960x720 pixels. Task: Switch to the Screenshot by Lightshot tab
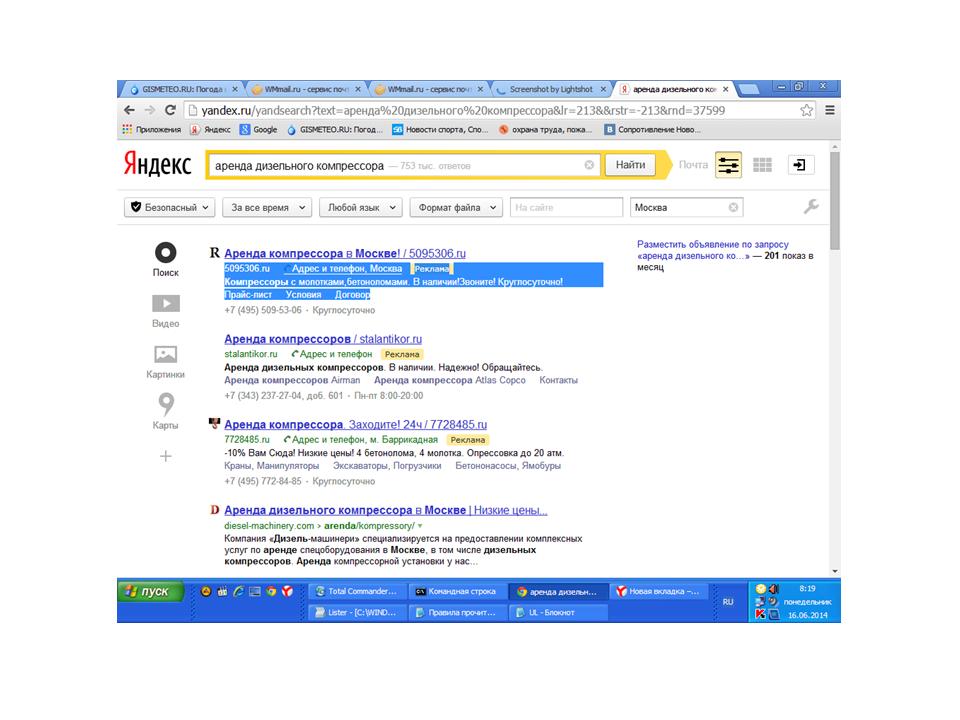click(550, 89)
